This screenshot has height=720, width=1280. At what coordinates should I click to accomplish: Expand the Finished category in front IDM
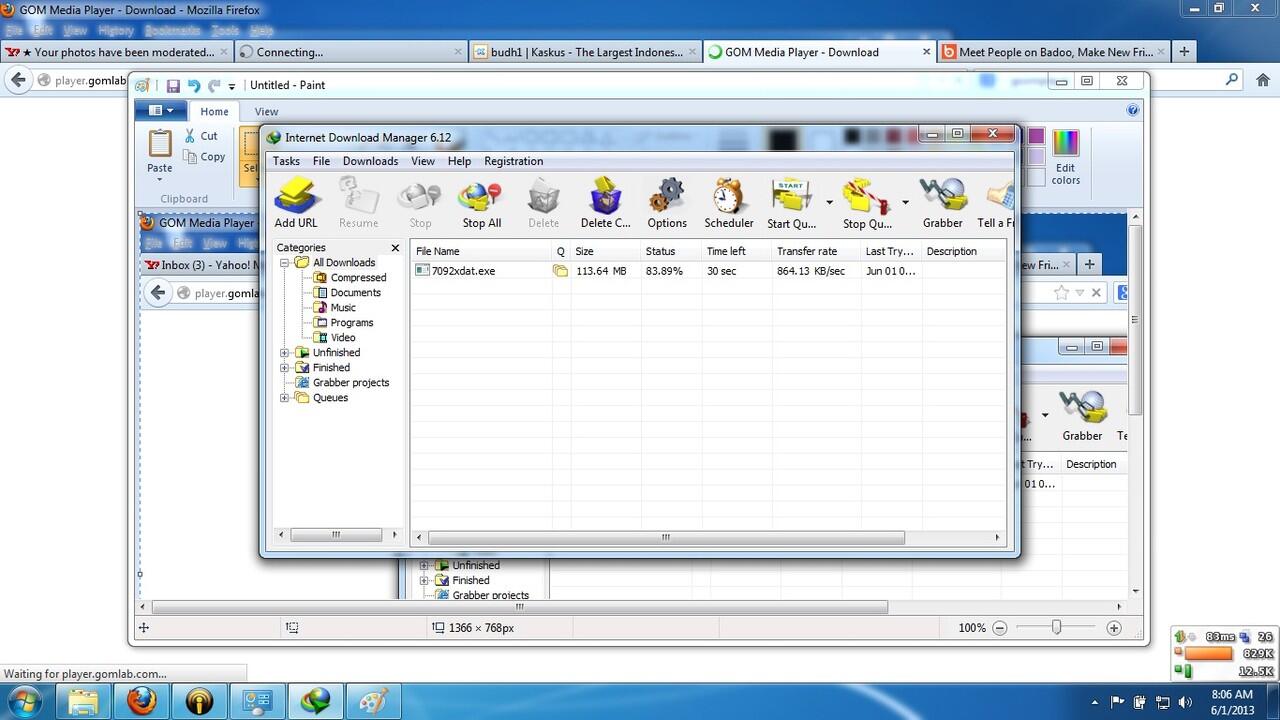[285, 368]
